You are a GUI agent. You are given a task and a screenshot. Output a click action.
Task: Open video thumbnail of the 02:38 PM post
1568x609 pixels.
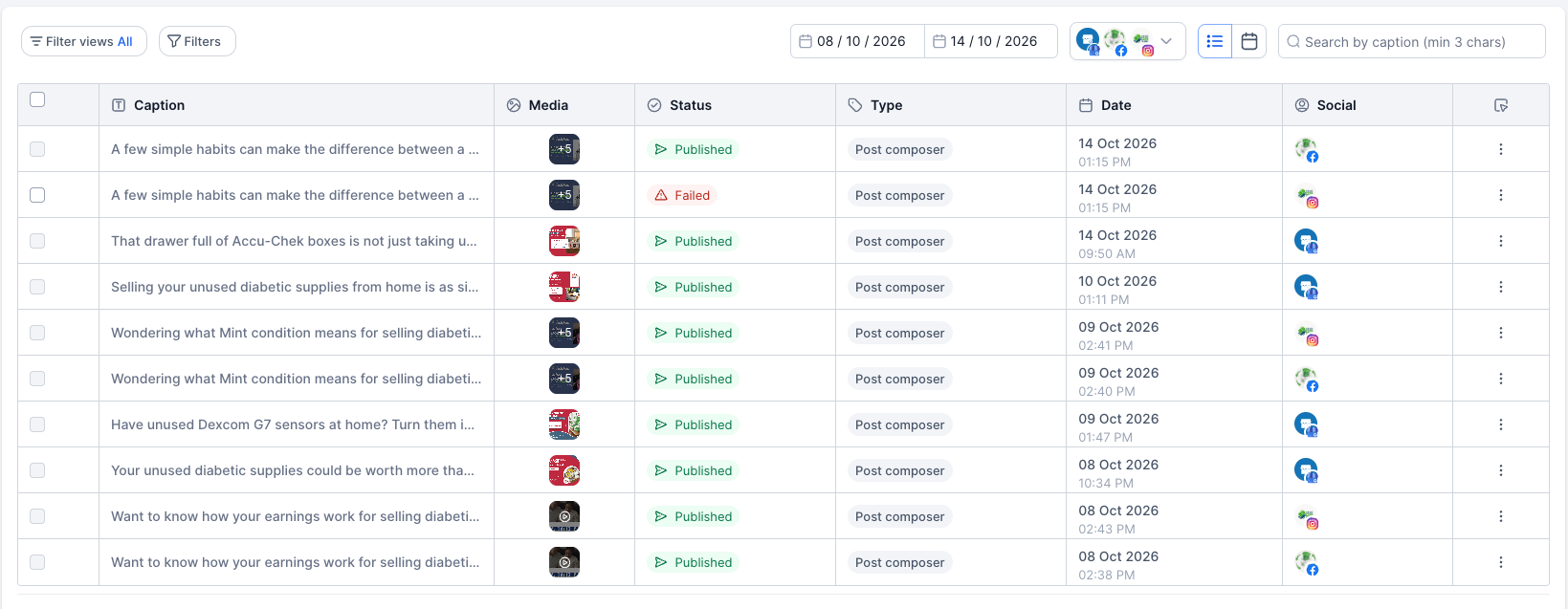pyautogui.click(x=564, y=562)
